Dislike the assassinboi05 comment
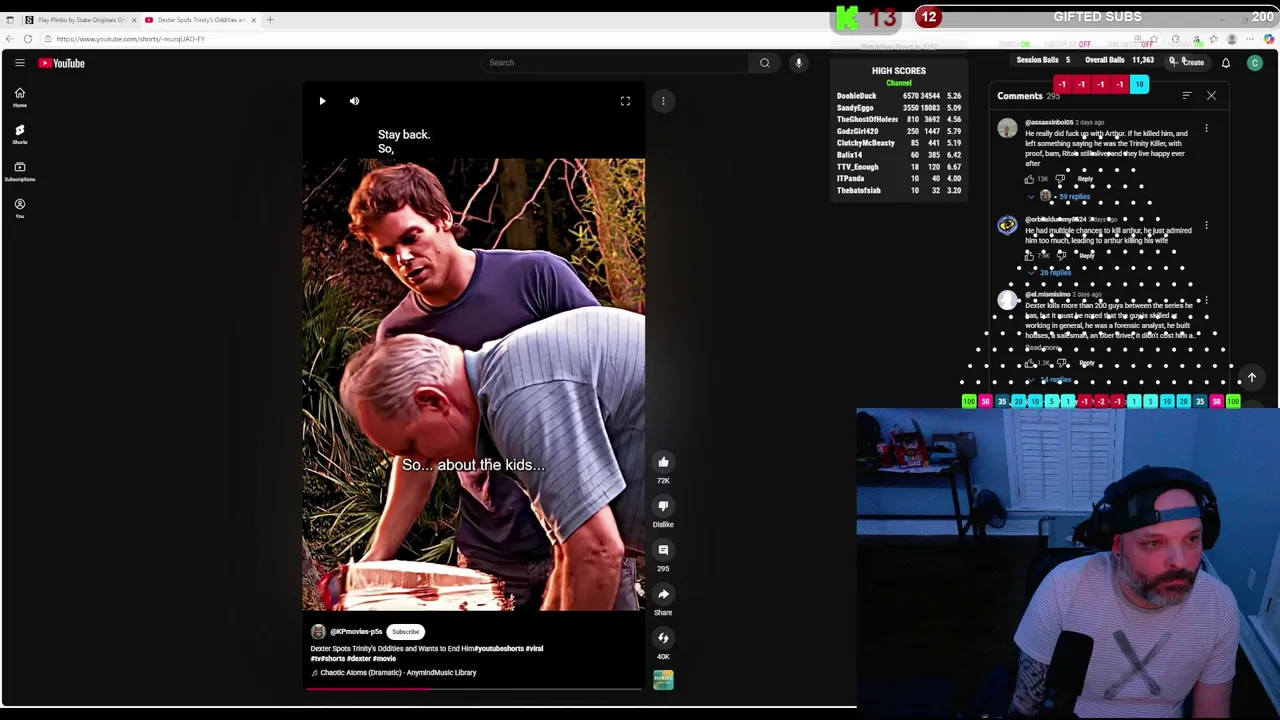The height and width of the screenshot is (720, 1280). (1060, 180)
